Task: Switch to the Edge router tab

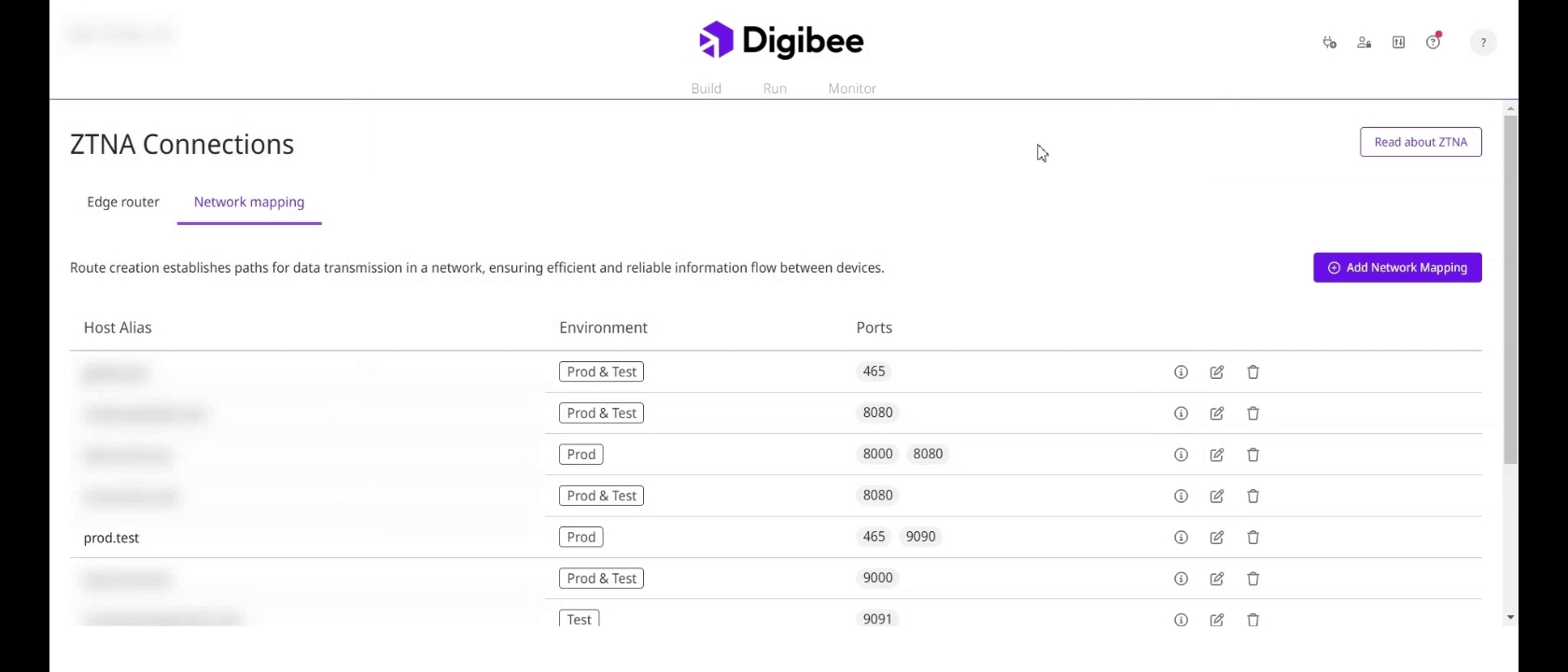Action: coord(123,202)
